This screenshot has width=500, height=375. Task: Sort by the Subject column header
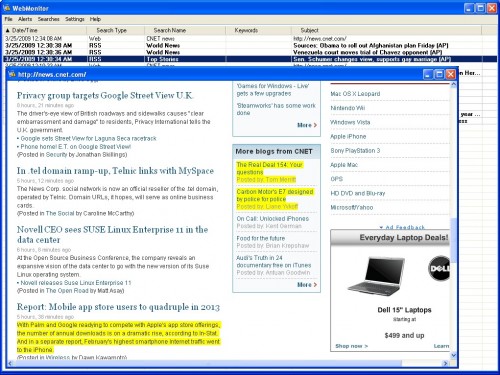pos(387,30)
